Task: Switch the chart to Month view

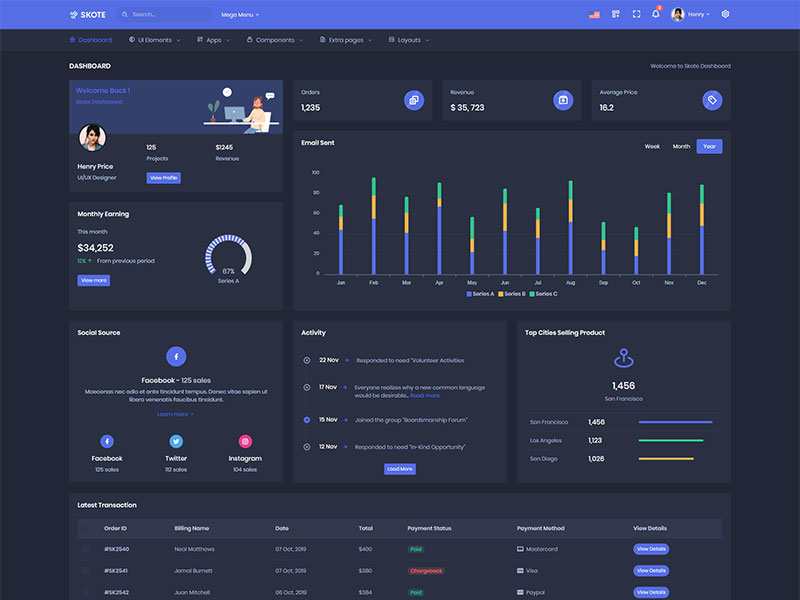Action: point(681,146)
